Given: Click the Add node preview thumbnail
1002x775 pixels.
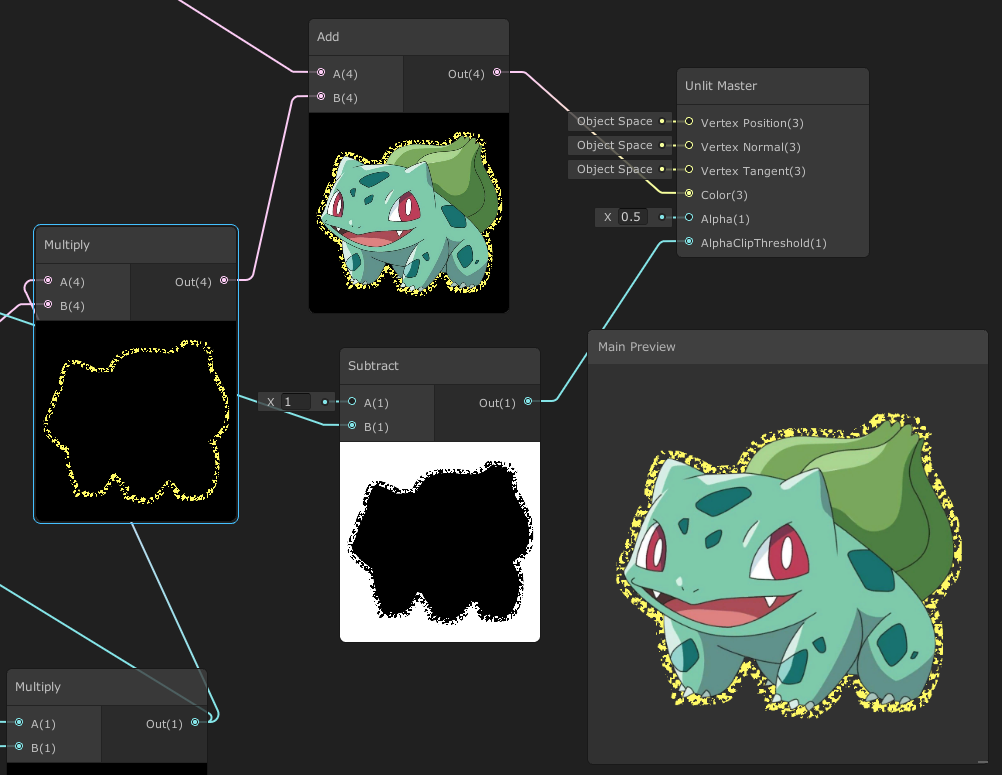Looking at the screenshot, I should (409, 213).
